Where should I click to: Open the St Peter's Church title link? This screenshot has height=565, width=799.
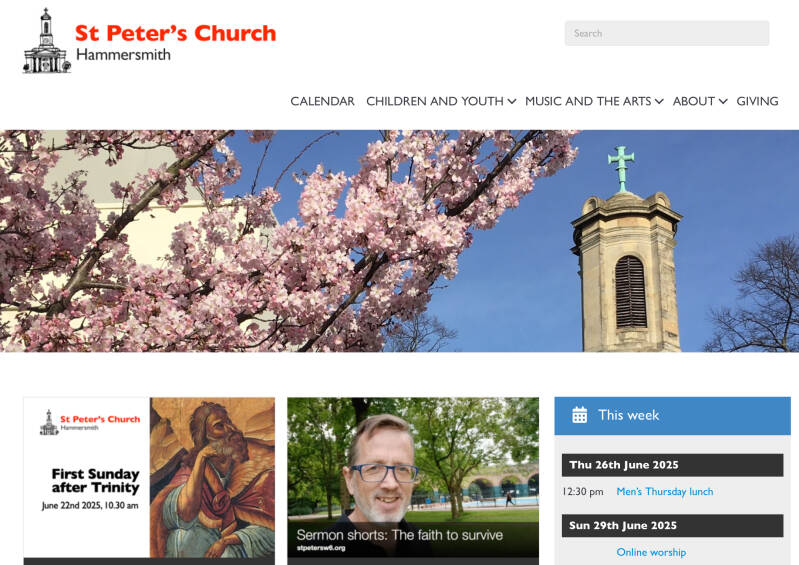(175, 33)
